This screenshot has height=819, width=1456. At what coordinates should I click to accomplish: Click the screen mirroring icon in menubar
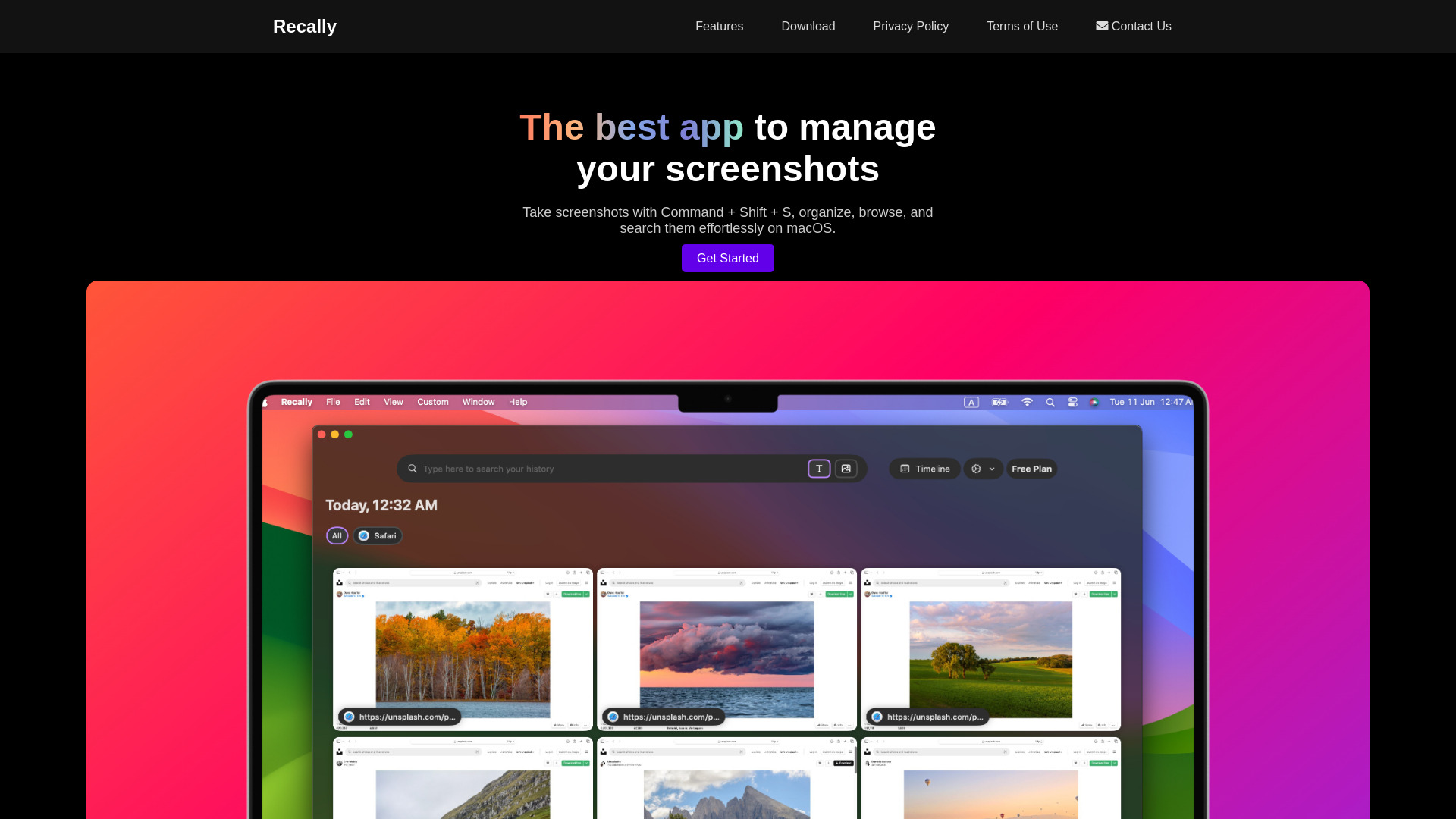click(1072, 402)
